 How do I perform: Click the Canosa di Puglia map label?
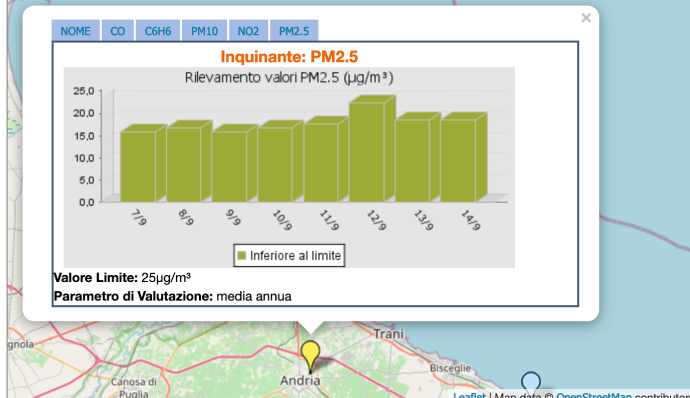133,388
